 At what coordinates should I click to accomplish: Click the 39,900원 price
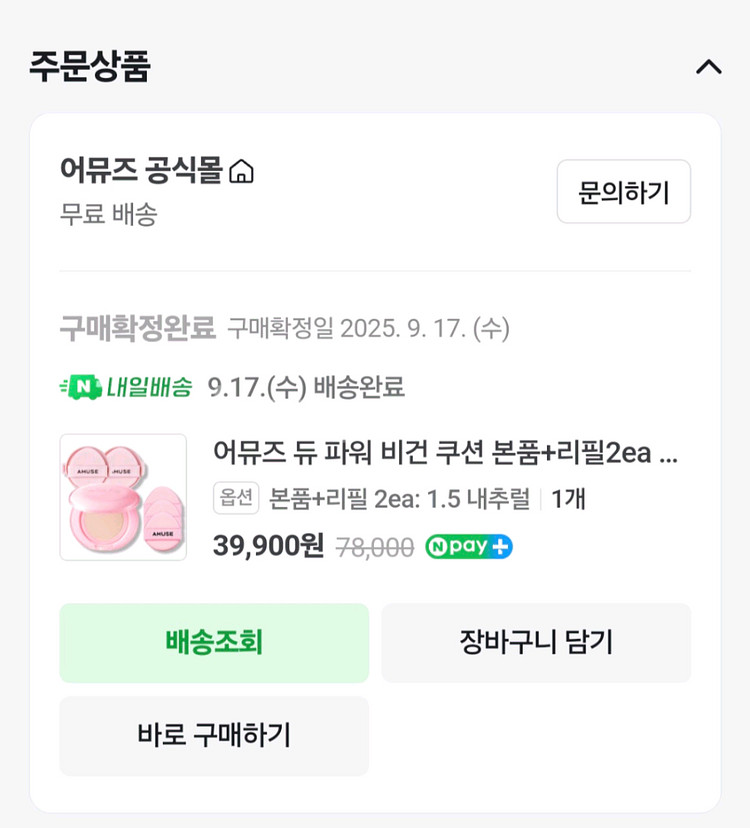[x=268, y=546]
